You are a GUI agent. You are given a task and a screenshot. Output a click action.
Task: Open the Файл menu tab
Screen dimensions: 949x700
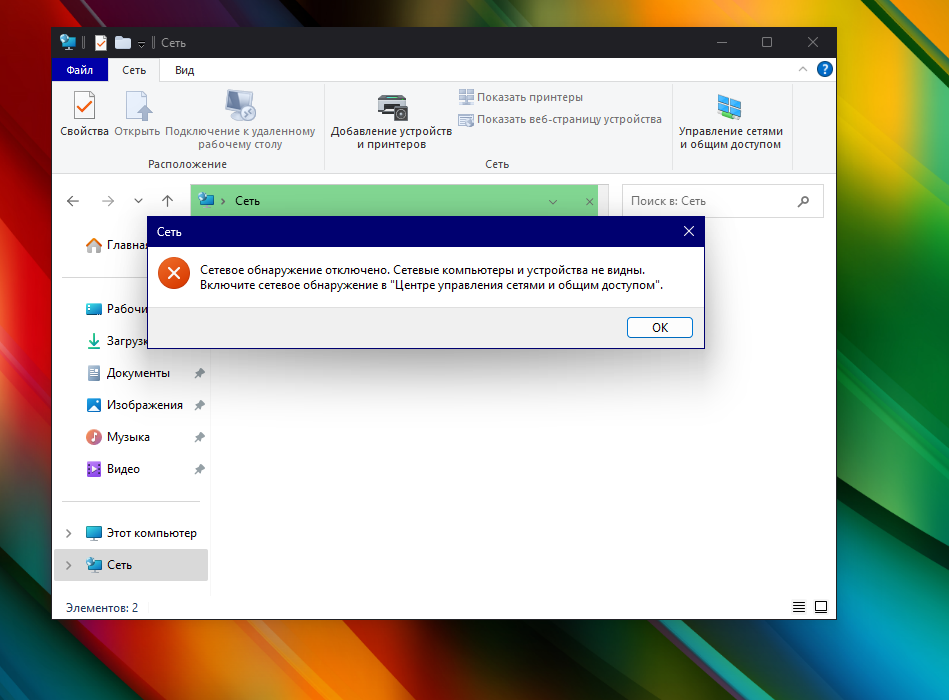(x=80, y=70)
